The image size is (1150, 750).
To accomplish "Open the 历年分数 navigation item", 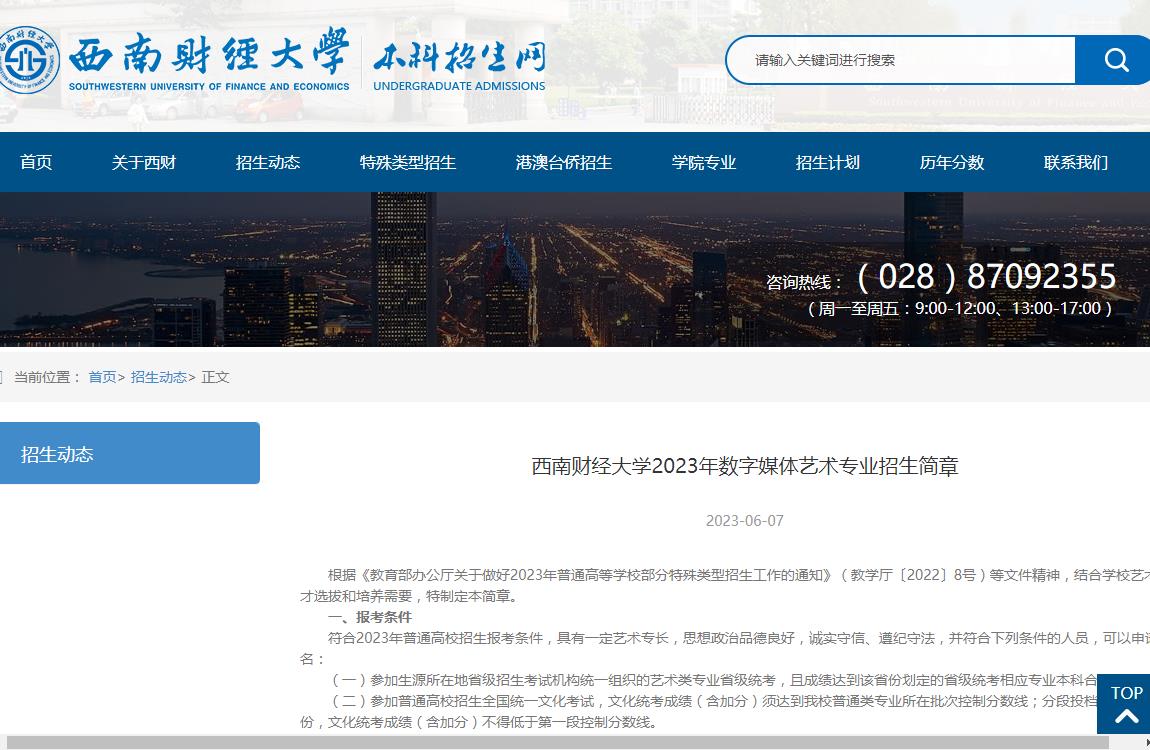I will click(x=952, y=162).
